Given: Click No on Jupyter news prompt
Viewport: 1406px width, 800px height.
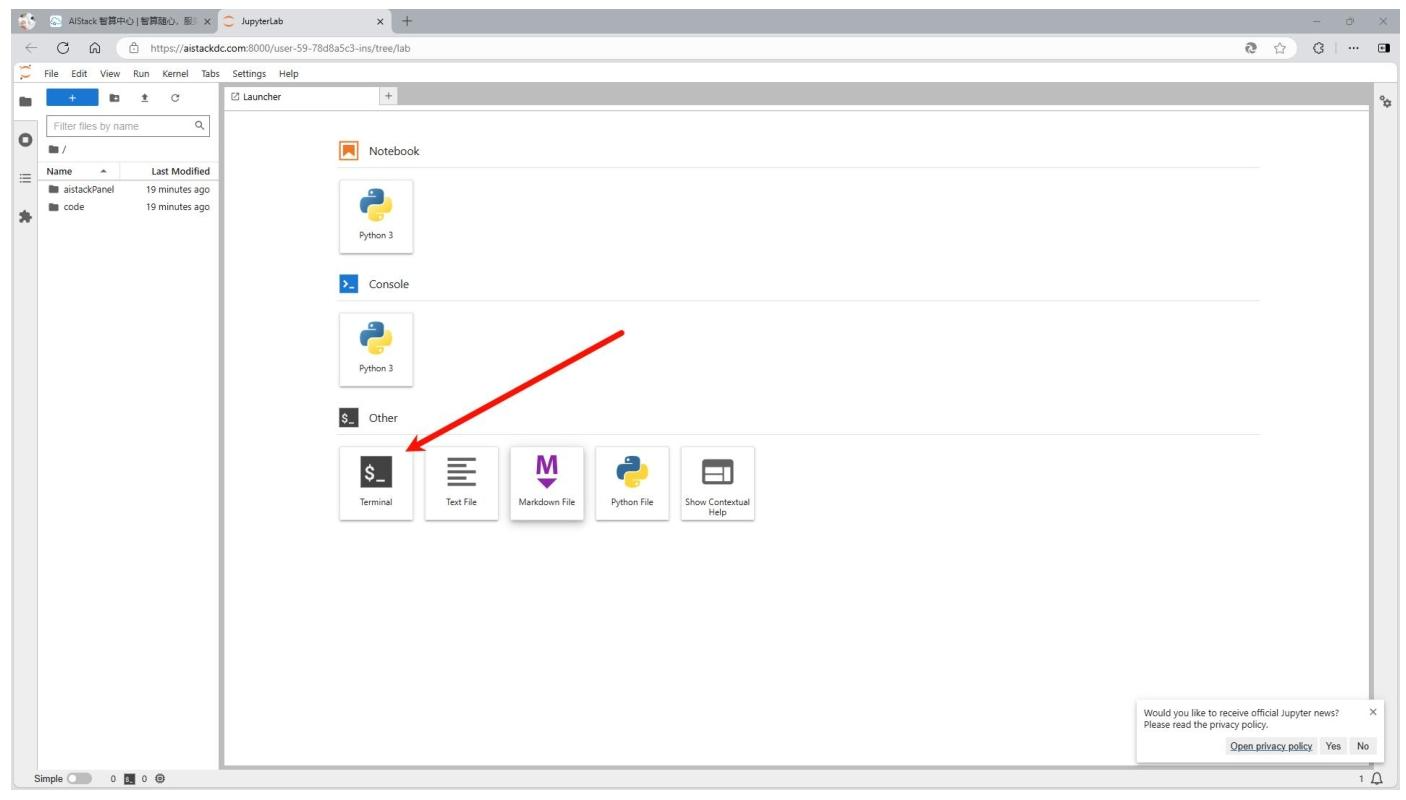Looking at the screenshot, I should click(1362, 746).
